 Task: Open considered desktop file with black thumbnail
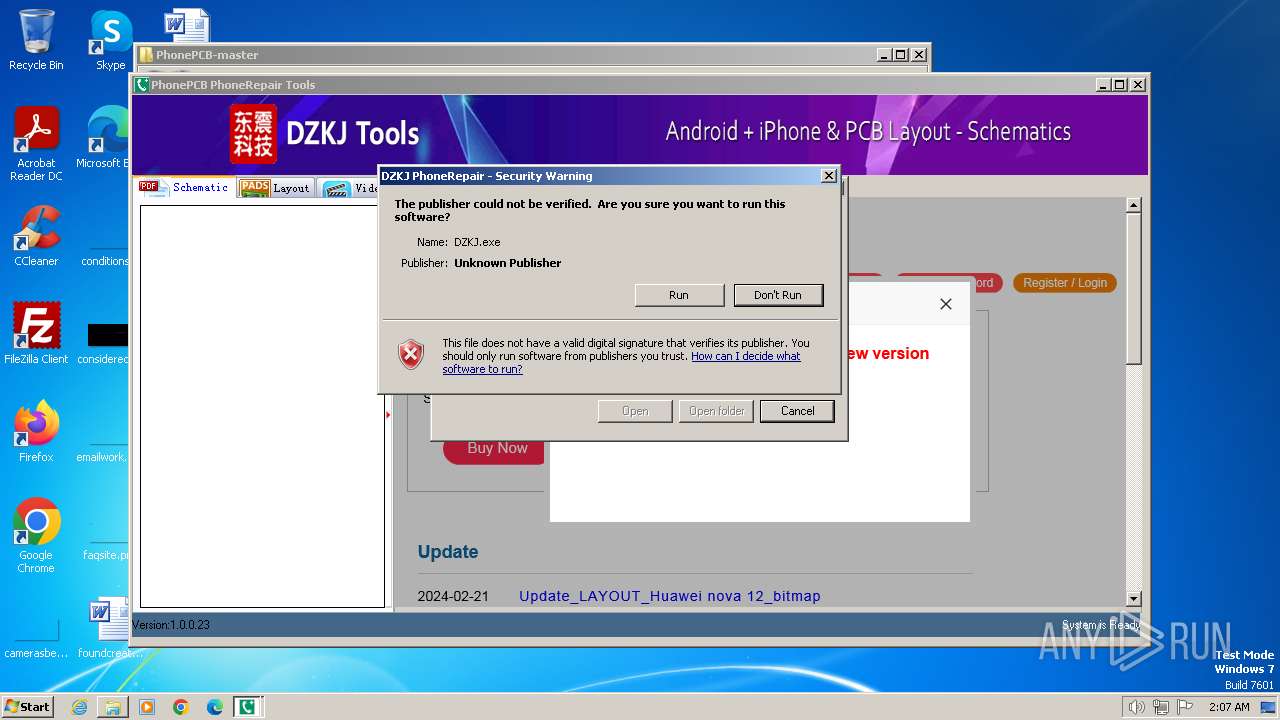coord(106,342)
